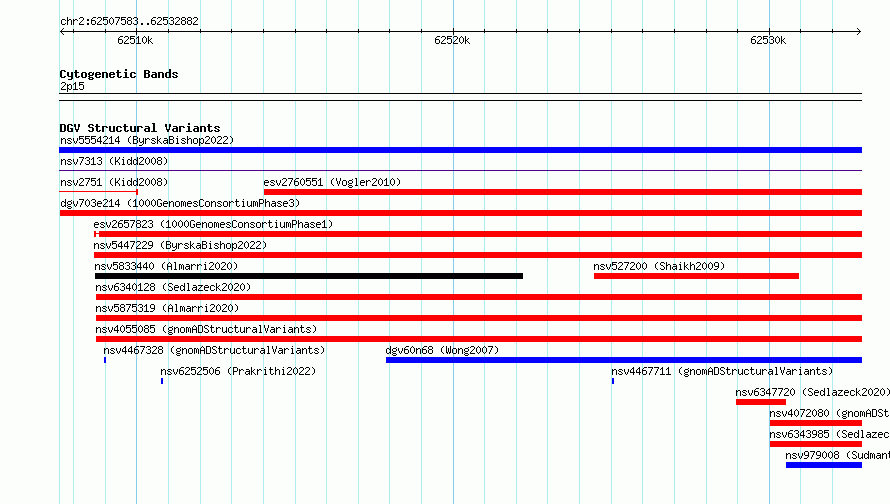Open nsv6252506 (Prakrithi2022) variant label
The image size is (890, 504).
(238, 371)
